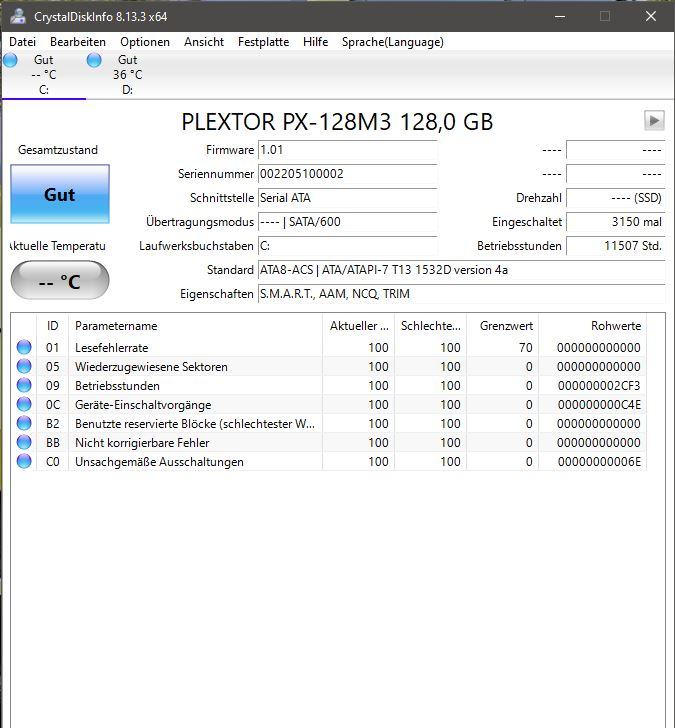Viewport: 675px width, 728px height.
Task: Open the Hilfe menu
Action: pyautogui.click(x=315, y=42)
